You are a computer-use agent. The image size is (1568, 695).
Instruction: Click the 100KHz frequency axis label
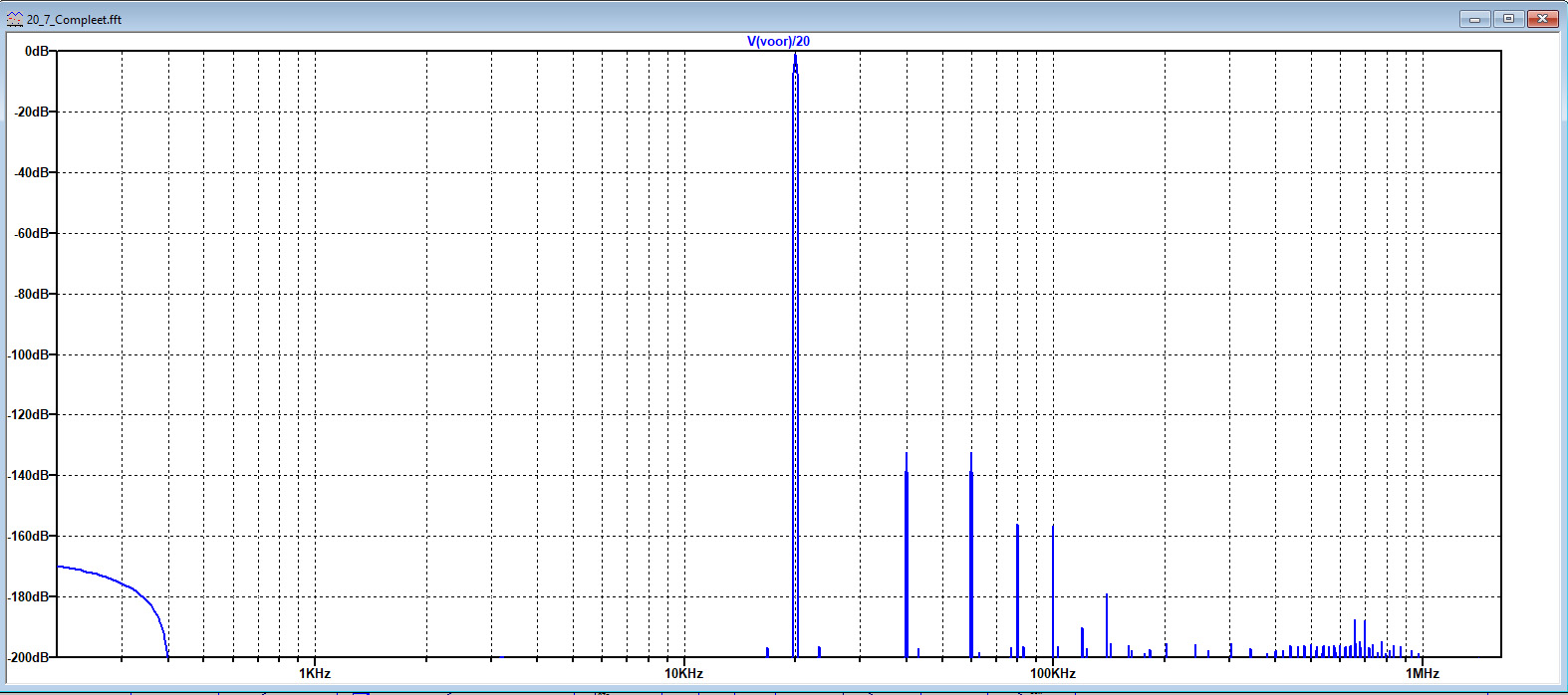coord(1053,673)
